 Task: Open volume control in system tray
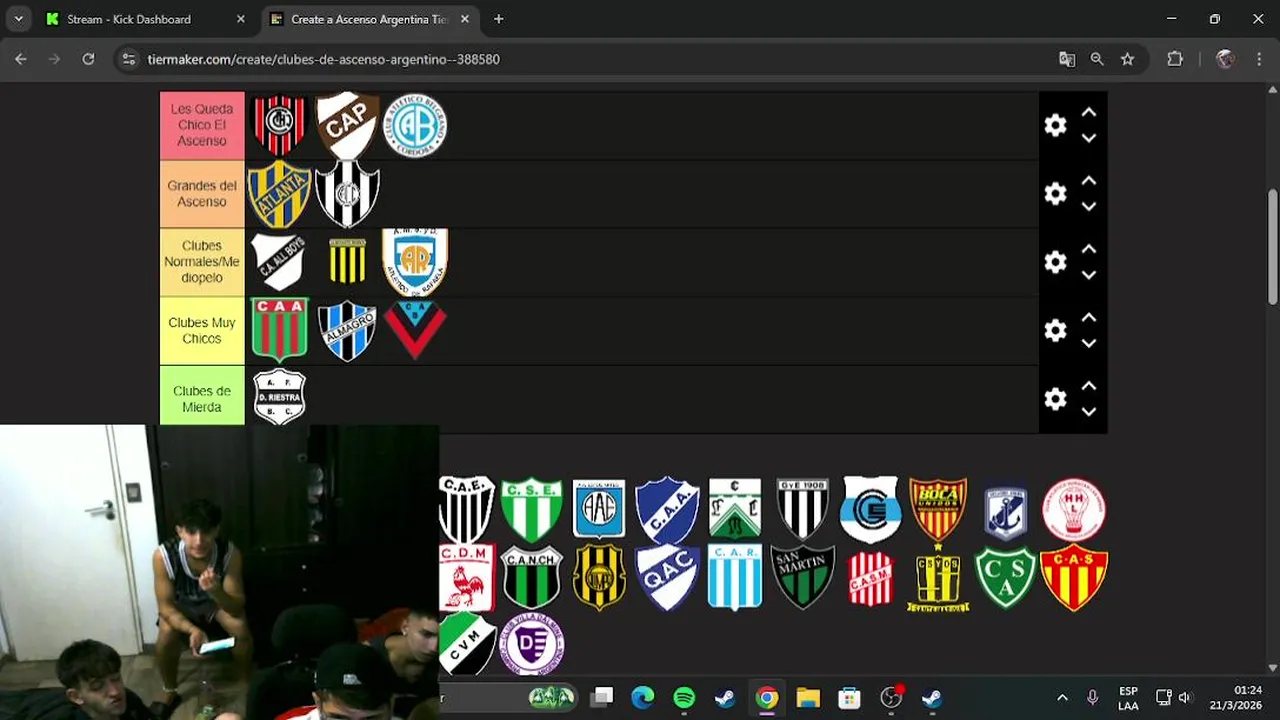[x=1185, y=698]
